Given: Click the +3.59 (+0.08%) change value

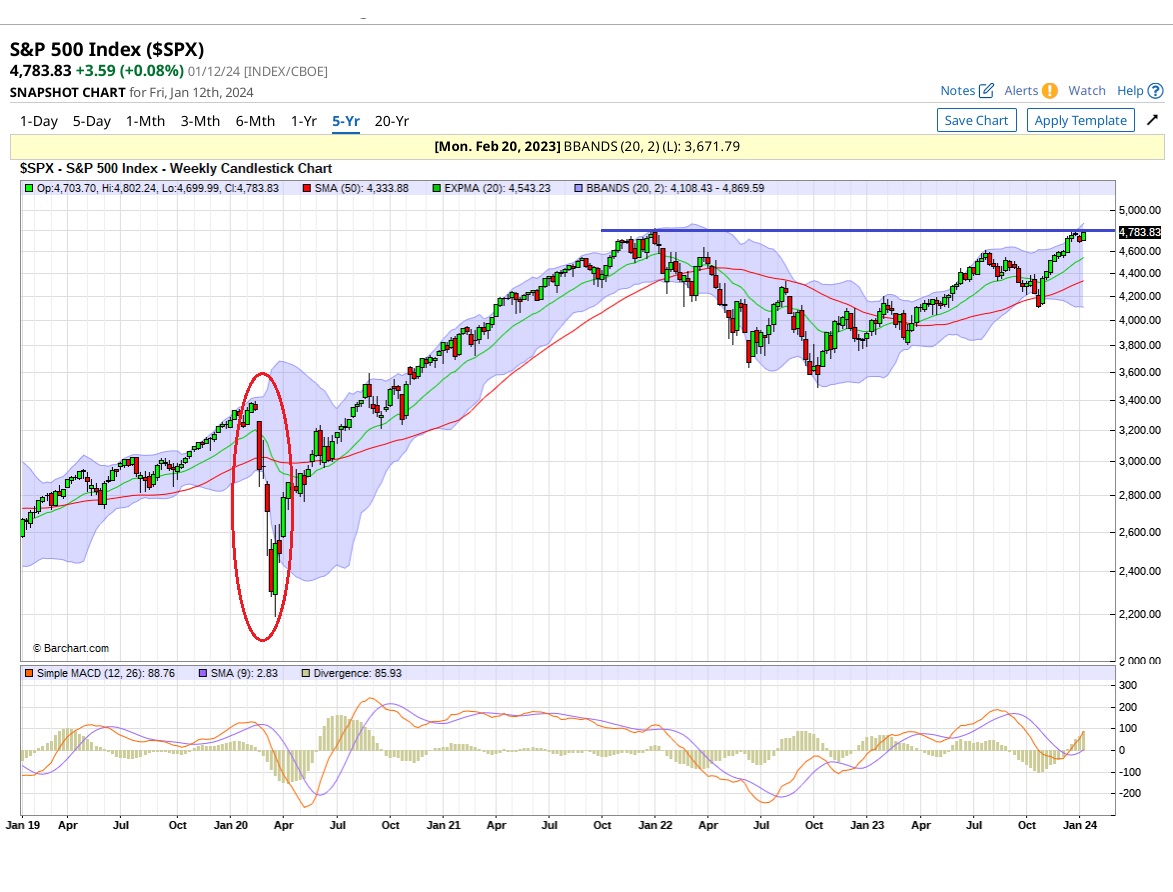Looking at the screenshot, I should tap(129, 71).
